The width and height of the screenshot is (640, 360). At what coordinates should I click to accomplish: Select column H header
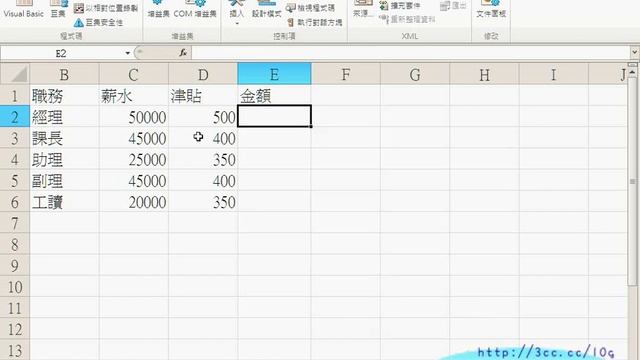point(484,74)
